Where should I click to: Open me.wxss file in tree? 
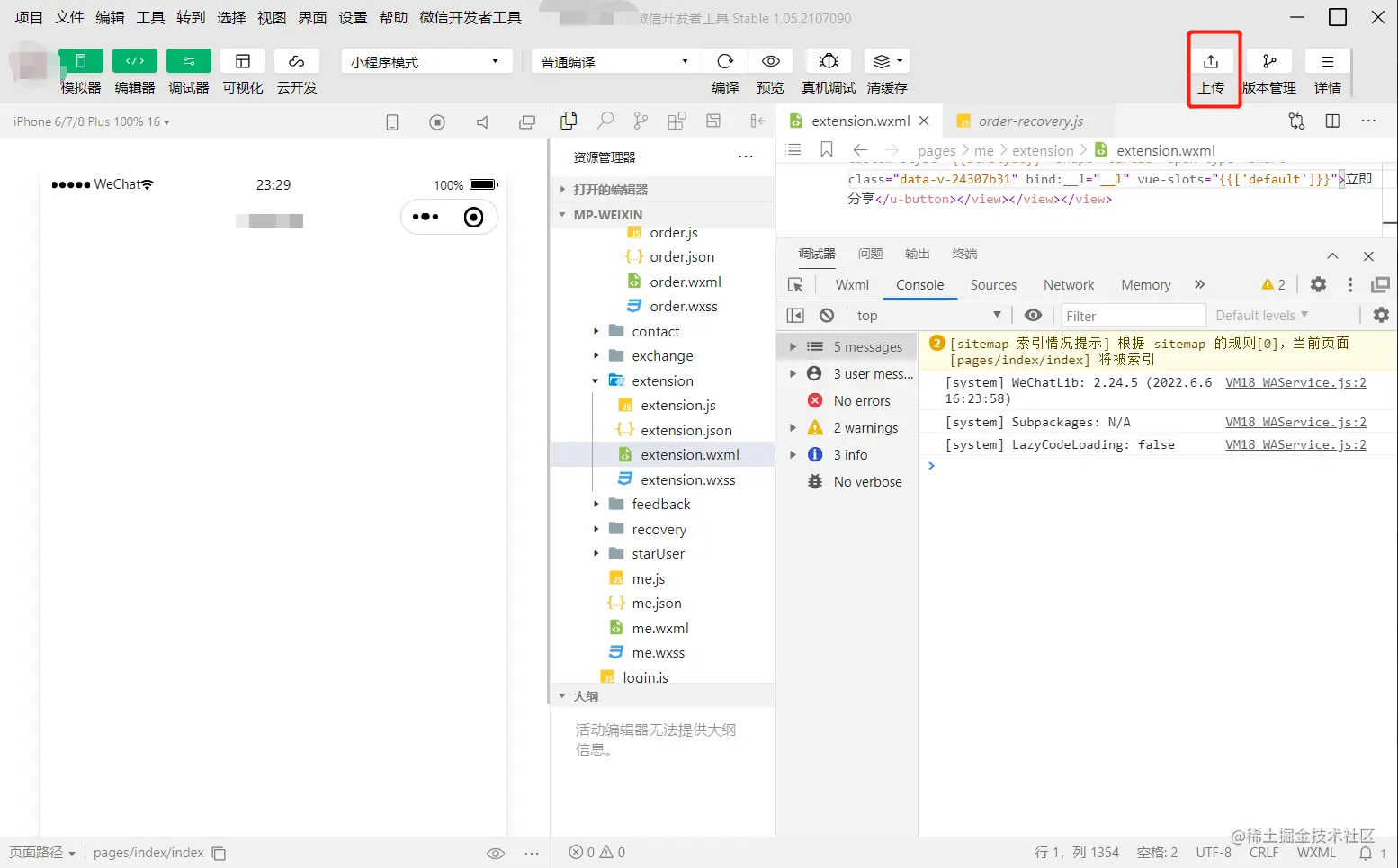[658, 652]
